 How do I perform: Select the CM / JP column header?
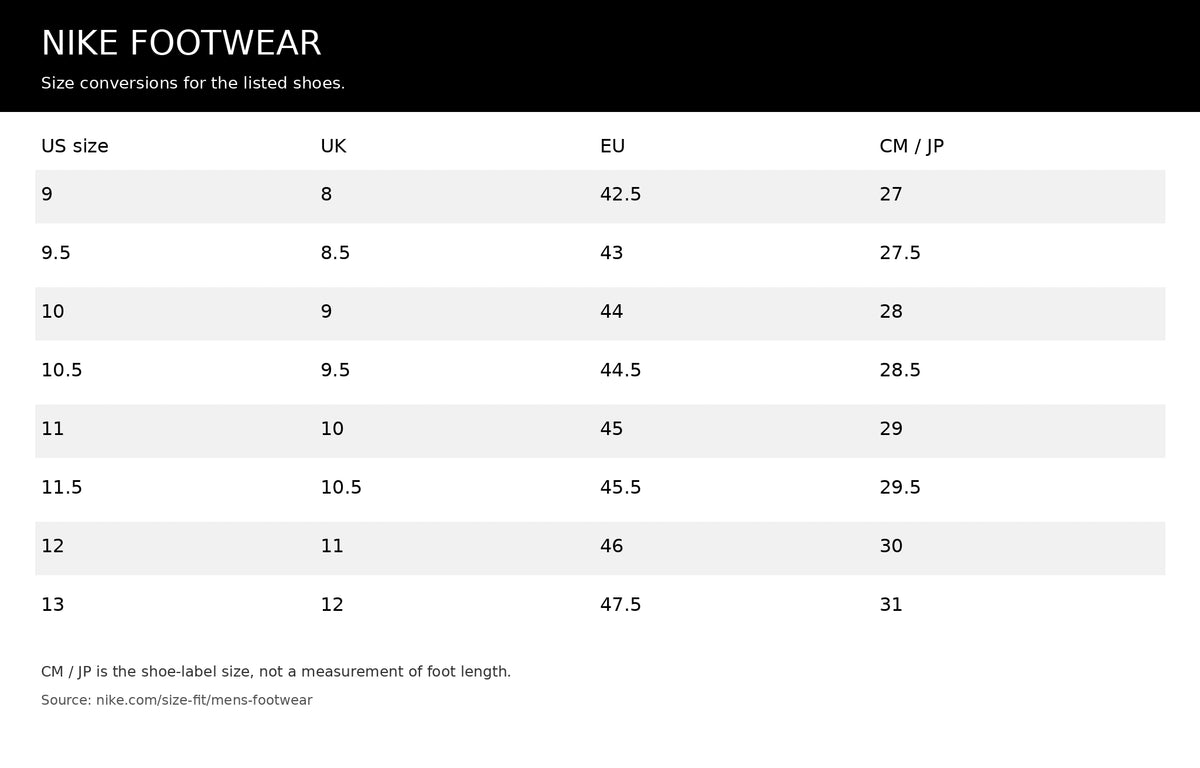tap(911, 146)
